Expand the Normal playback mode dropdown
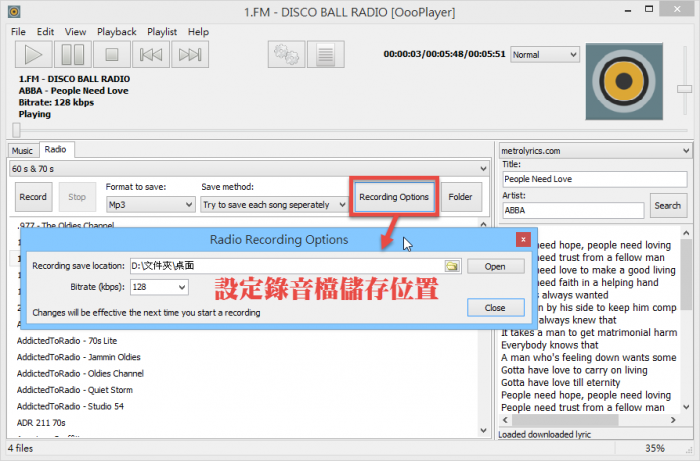This screenshot has width=700, height=461. 545,55
